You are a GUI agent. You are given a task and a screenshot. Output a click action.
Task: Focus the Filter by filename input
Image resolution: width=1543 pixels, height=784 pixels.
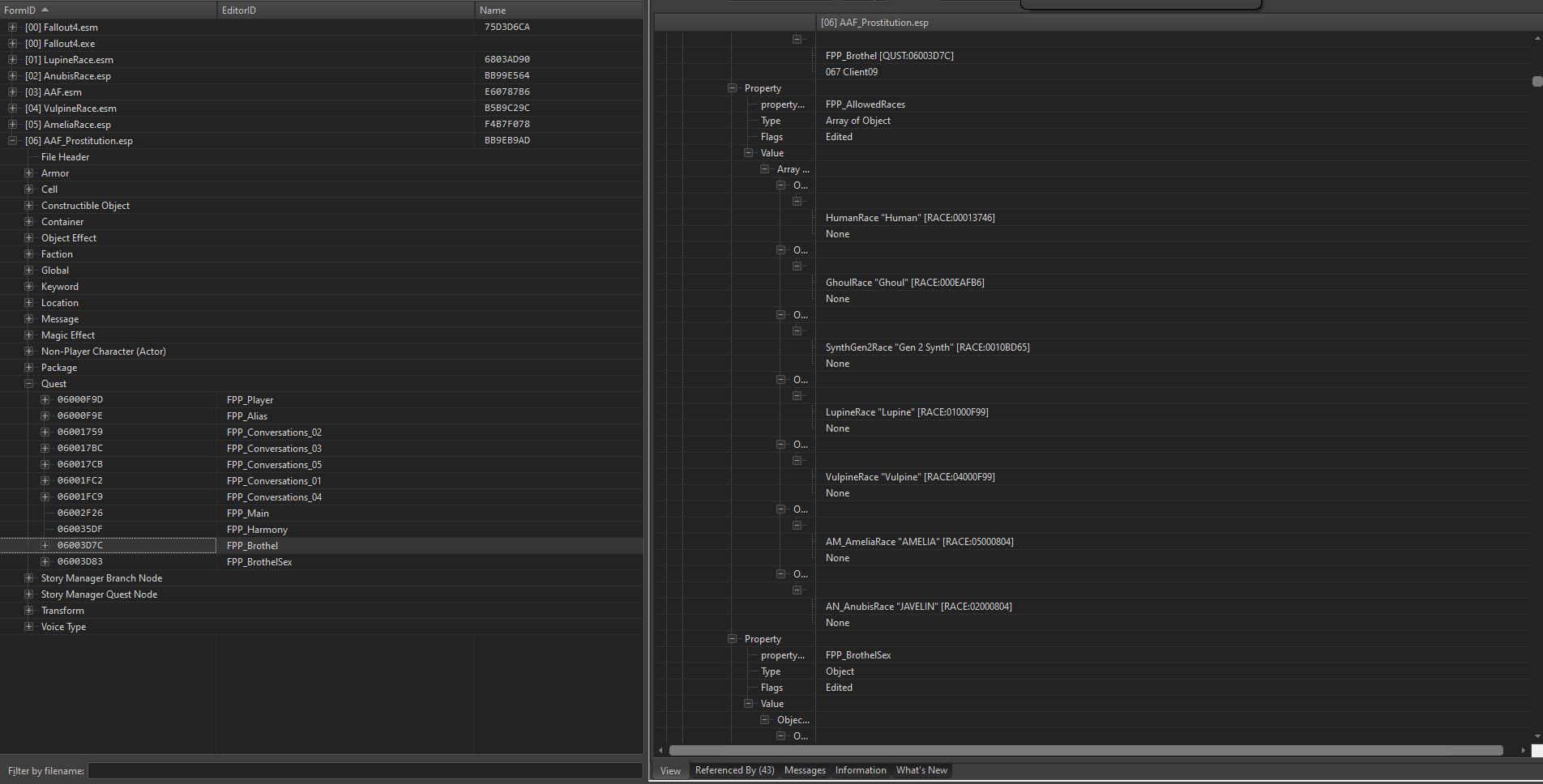[x=365, y=771]
